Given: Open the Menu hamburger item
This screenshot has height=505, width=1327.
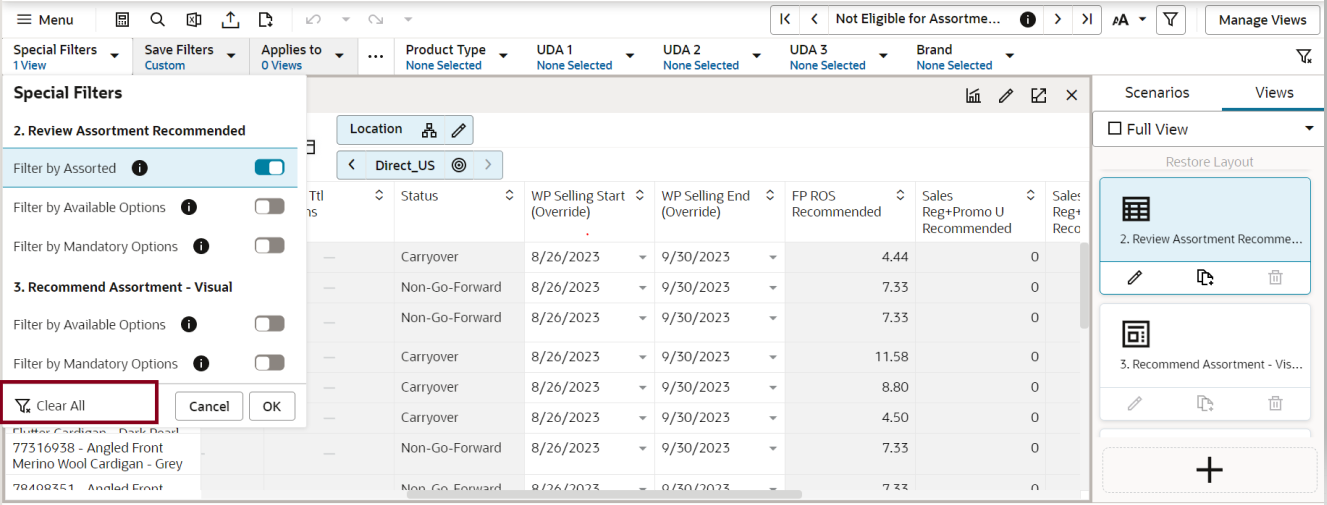Looking at the screenshot, I should (44, 19).
